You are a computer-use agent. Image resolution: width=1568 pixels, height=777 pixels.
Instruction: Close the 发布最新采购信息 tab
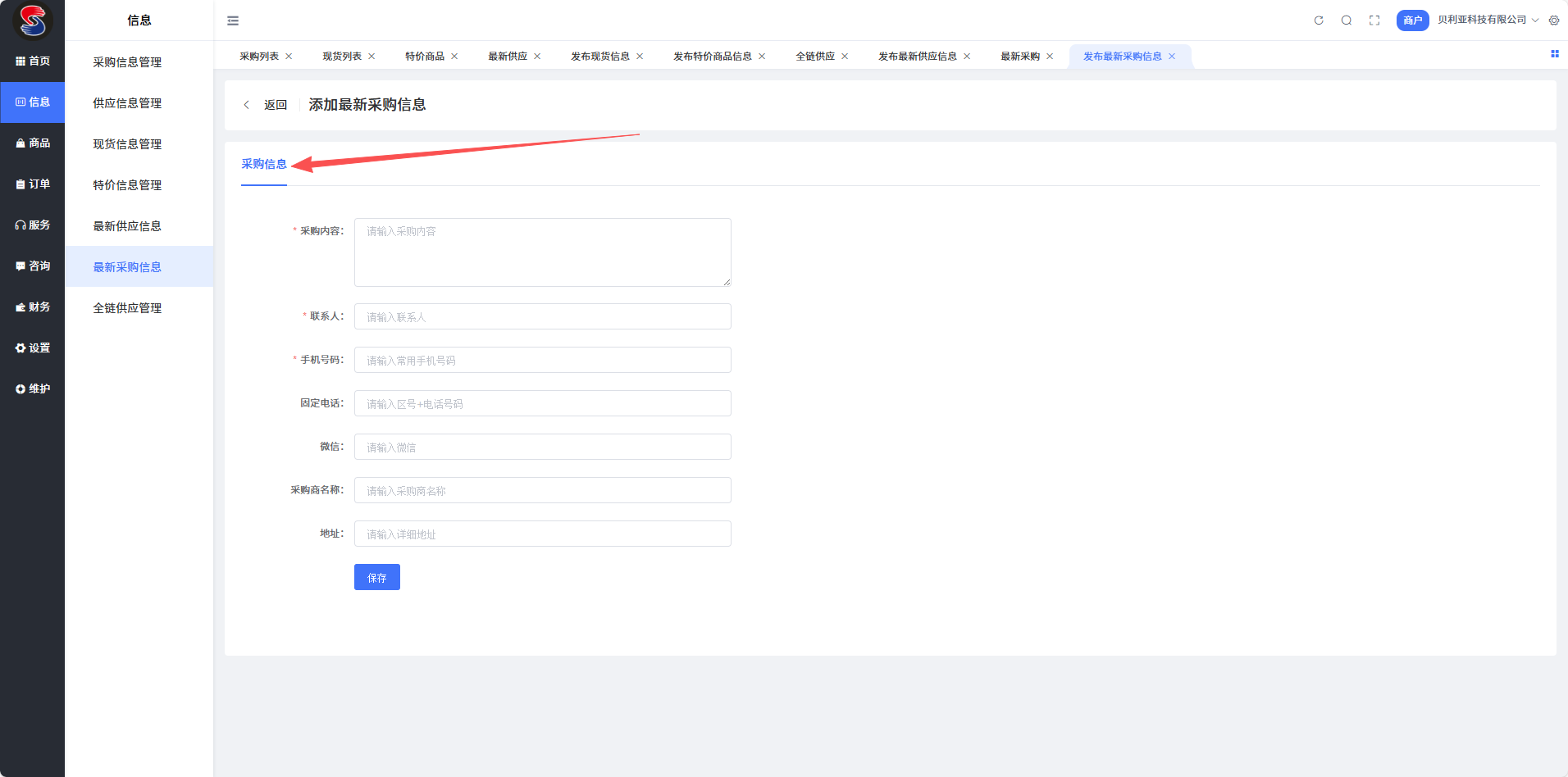point(1172,57)
